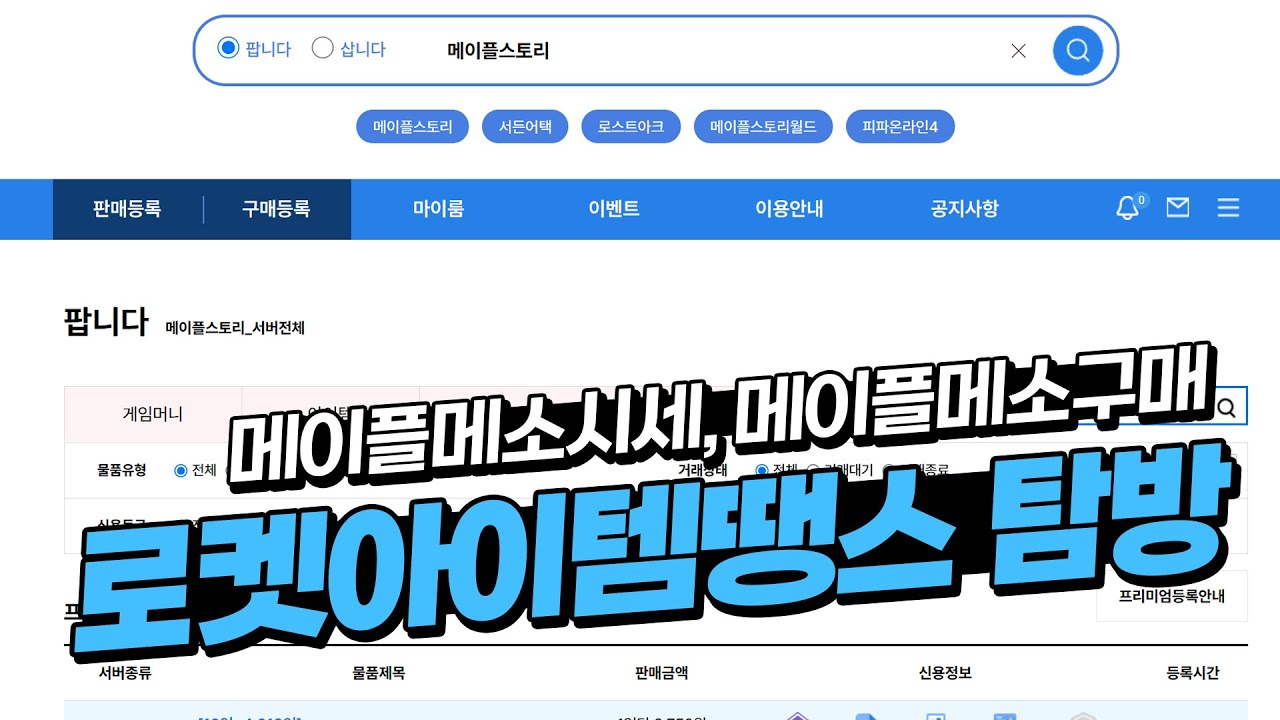This screenshot has height=720, width=1280.
Task: Choose the 서든어택 suggestion chip
Action: click(x=525, y=127)
